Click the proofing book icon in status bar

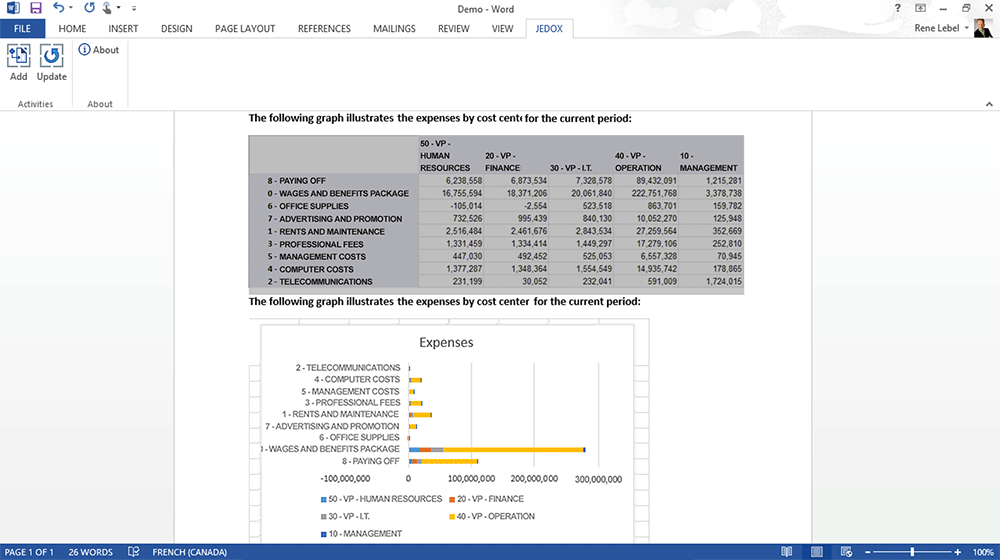133,552
